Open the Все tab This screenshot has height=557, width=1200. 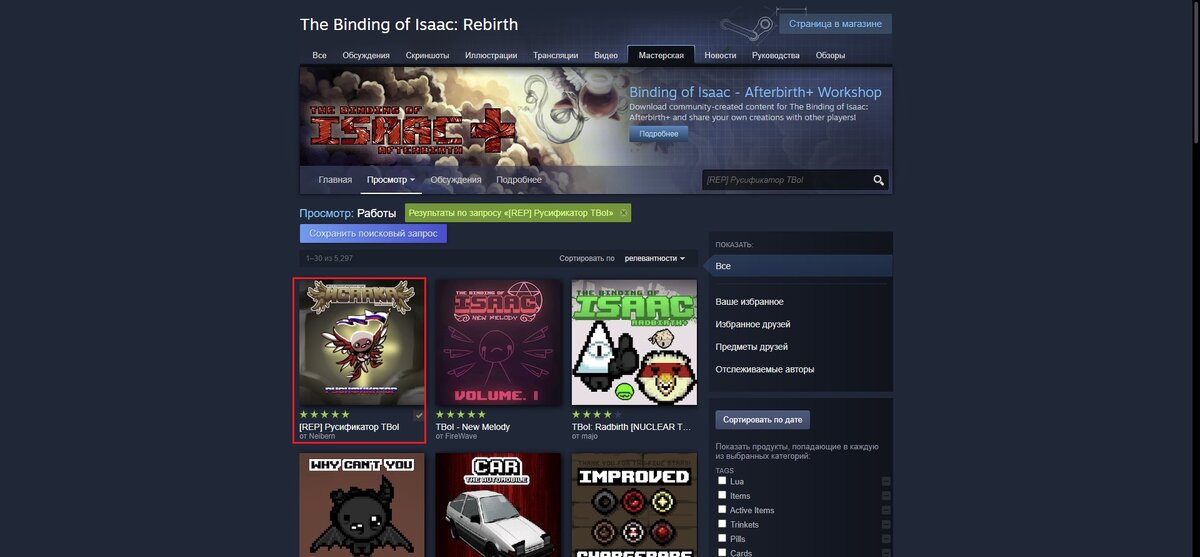[x=319, y=55]
